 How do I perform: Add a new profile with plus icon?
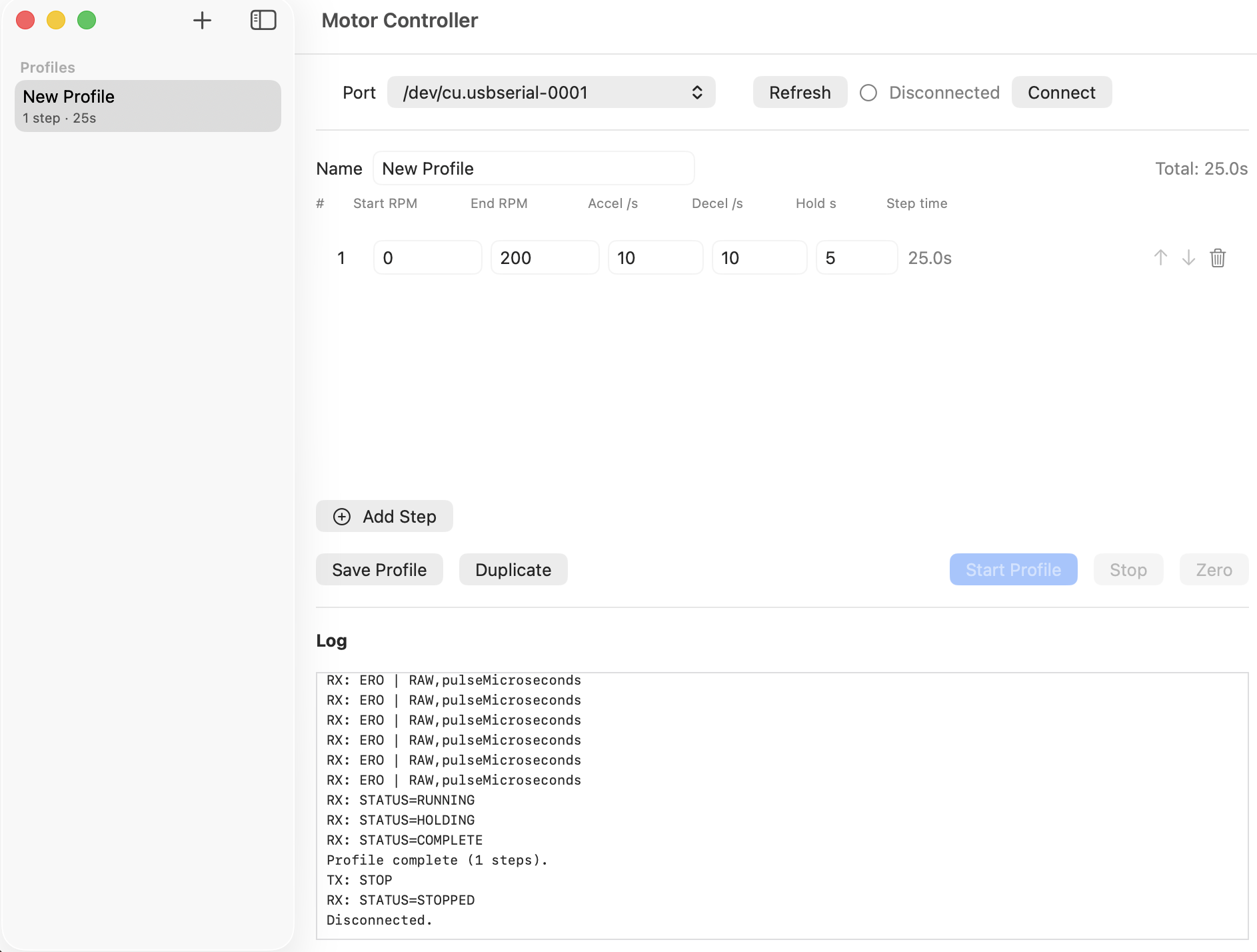(x=202, y=21)
